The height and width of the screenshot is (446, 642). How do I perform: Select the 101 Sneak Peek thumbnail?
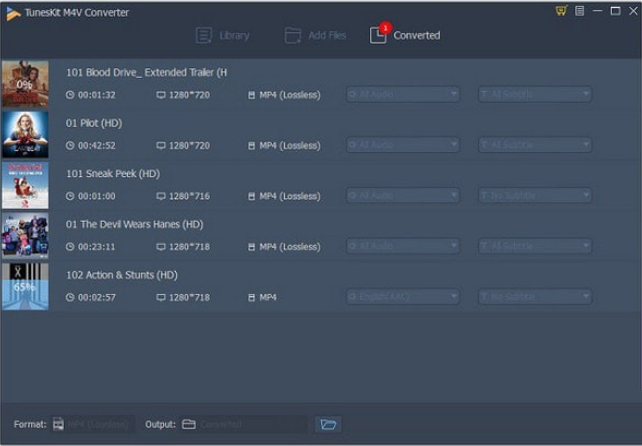25,185
